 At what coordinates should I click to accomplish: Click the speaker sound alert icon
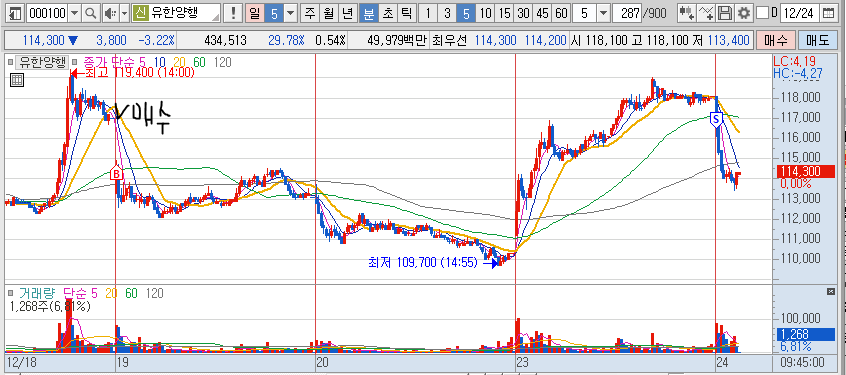click(110, 13)
